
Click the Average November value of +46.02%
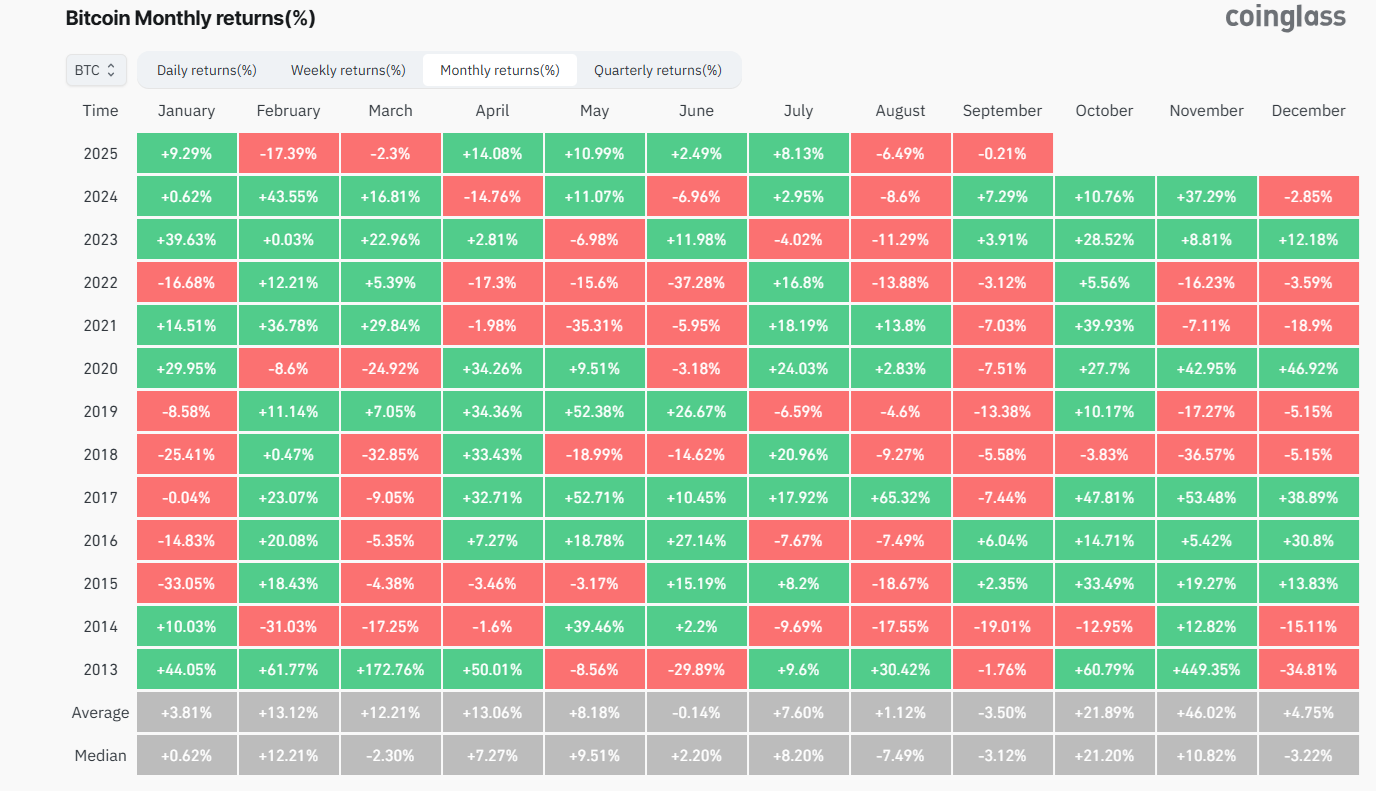[1206, 712]
